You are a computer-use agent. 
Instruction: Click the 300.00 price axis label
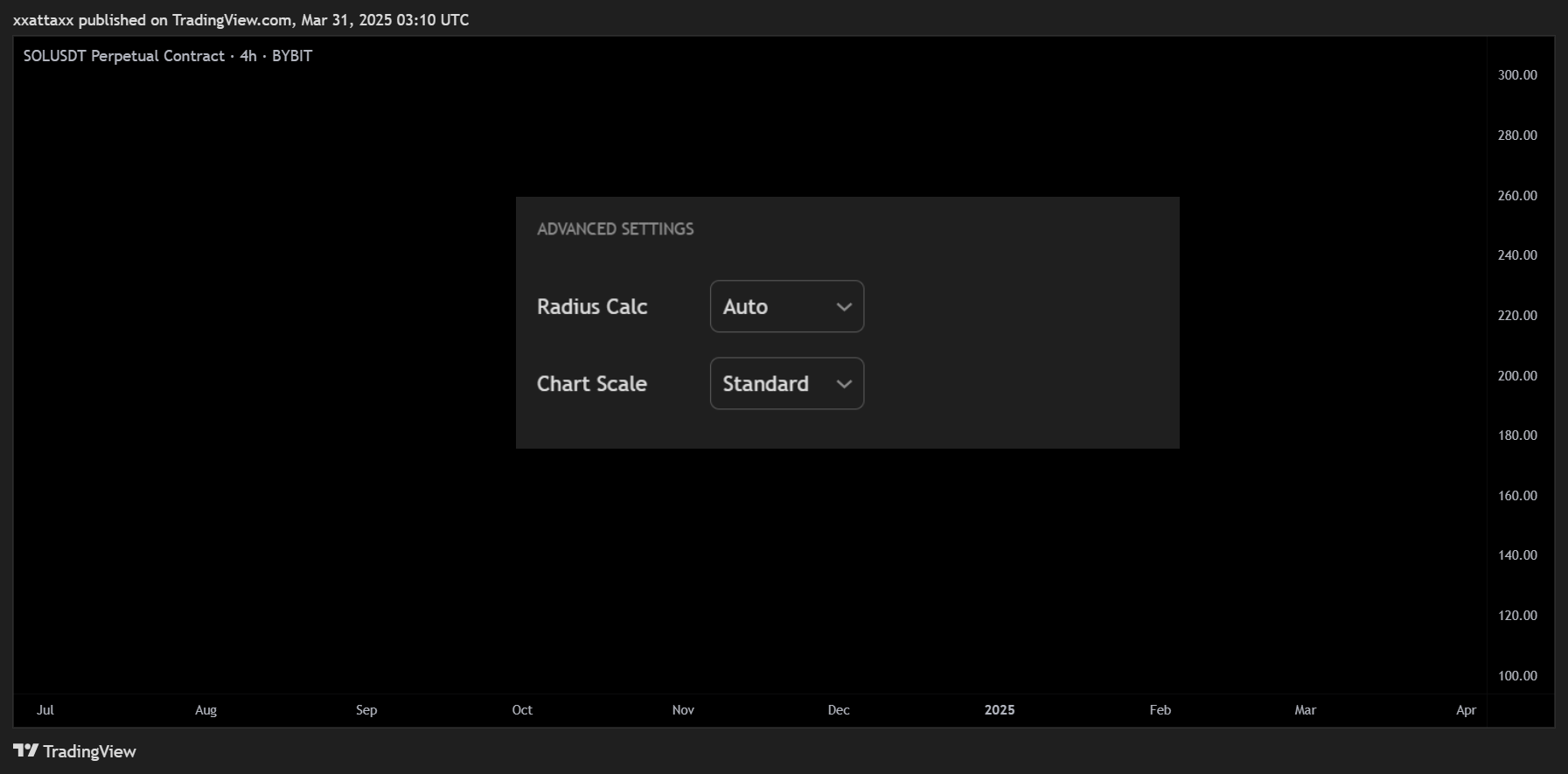tap(1517, 75)
